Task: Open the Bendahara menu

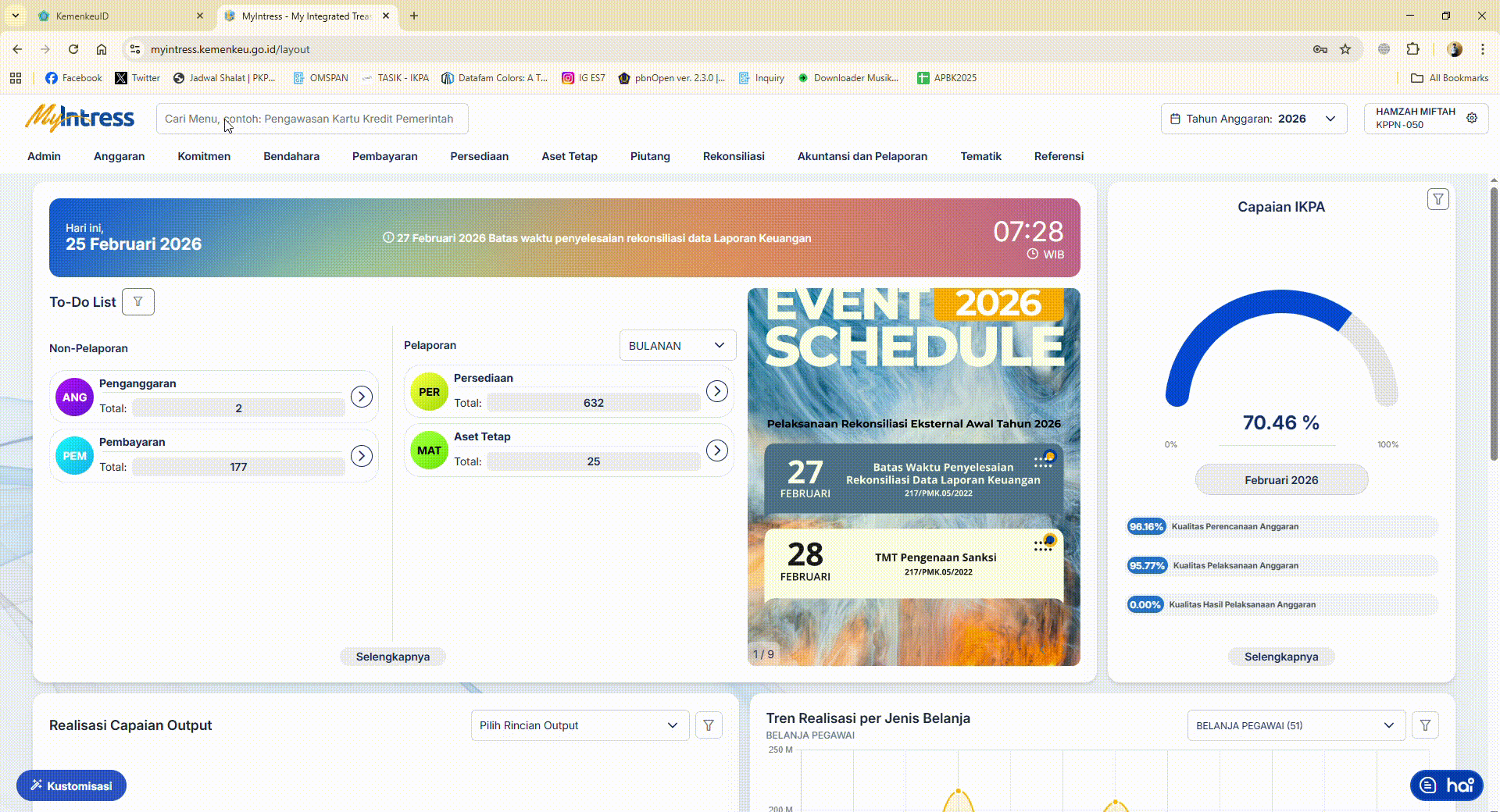Action: [291, 156]
